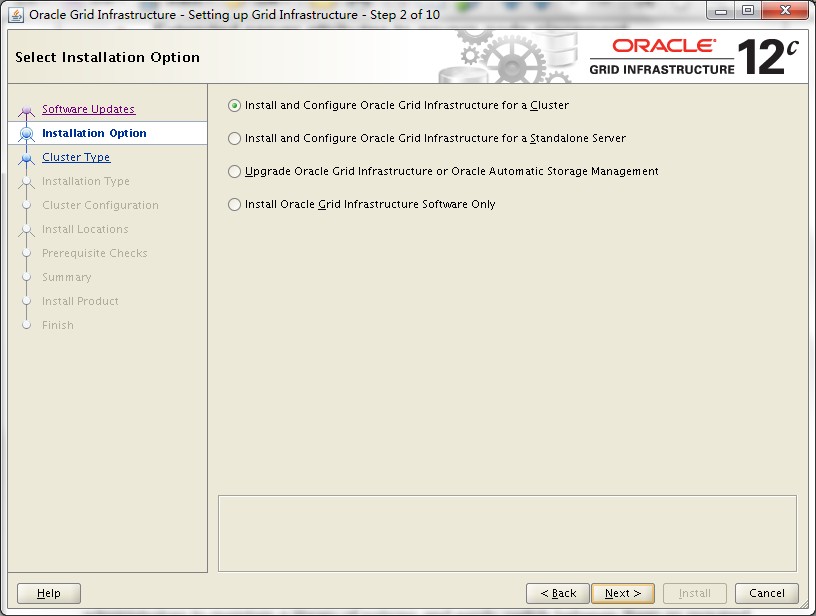816x616 pixels.
Task: Go to the Cluster Type step
Action: [x=76, y=157]
